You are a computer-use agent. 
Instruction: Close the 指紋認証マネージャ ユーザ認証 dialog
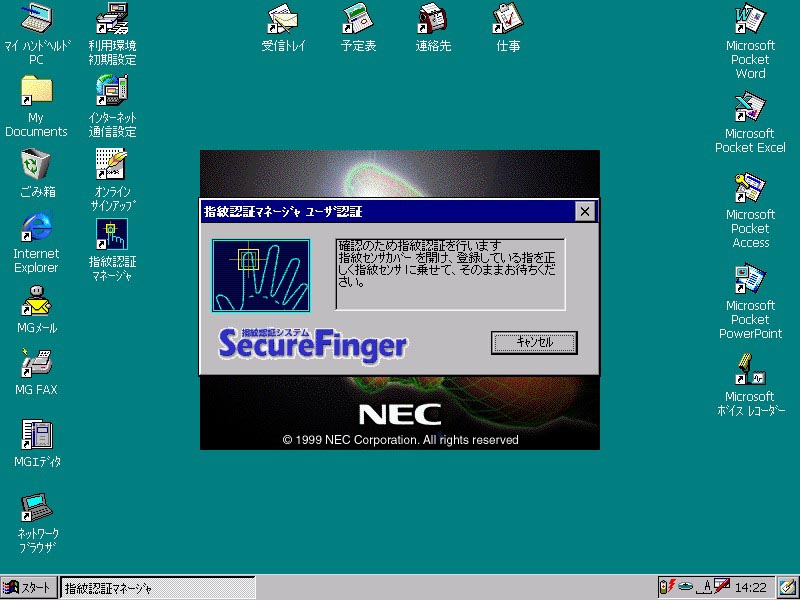585,211
